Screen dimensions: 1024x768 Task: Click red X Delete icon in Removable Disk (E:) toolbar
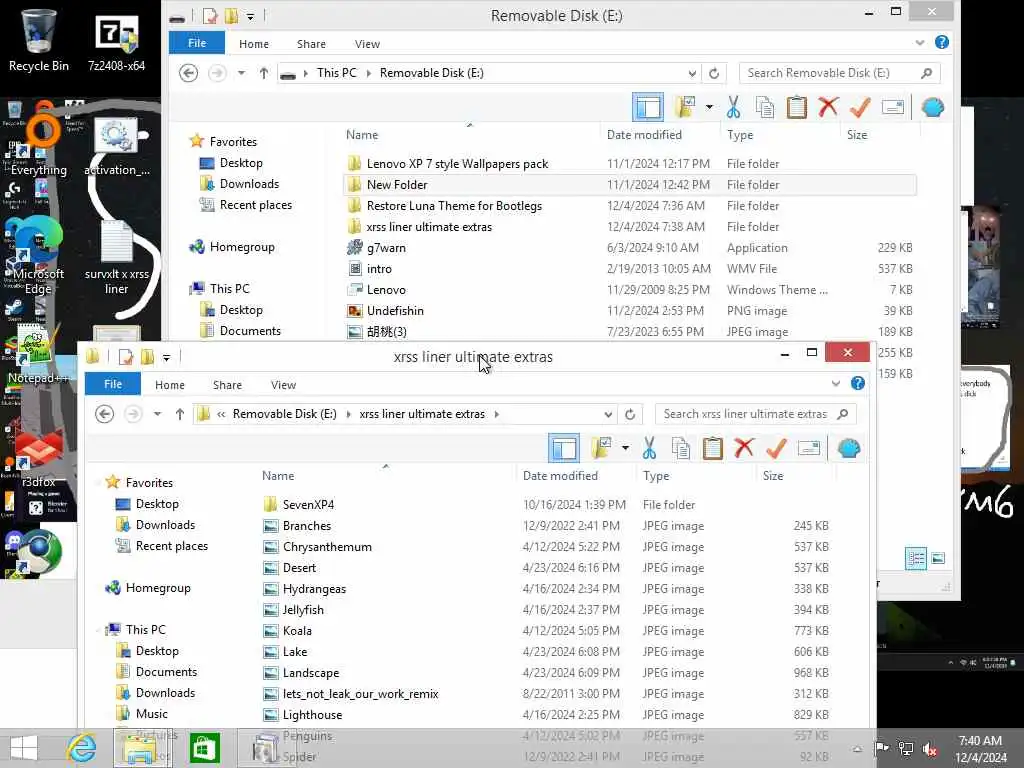click(x=828, y=106)
